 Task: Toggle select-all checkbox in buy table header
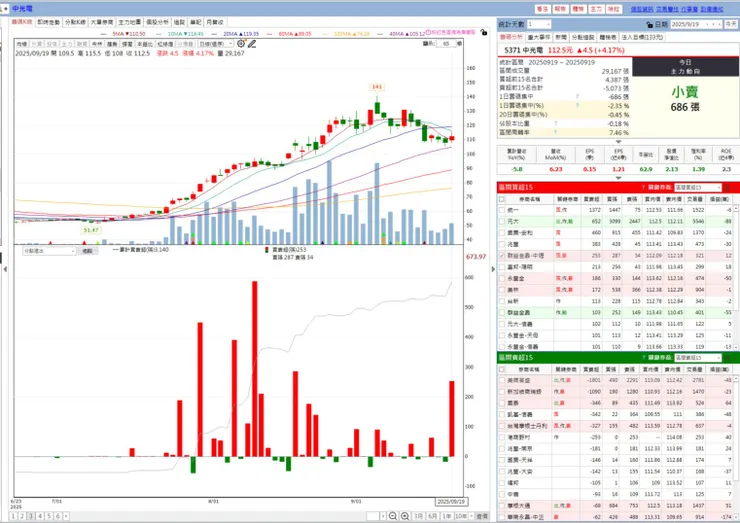click(x=502, y=199)
